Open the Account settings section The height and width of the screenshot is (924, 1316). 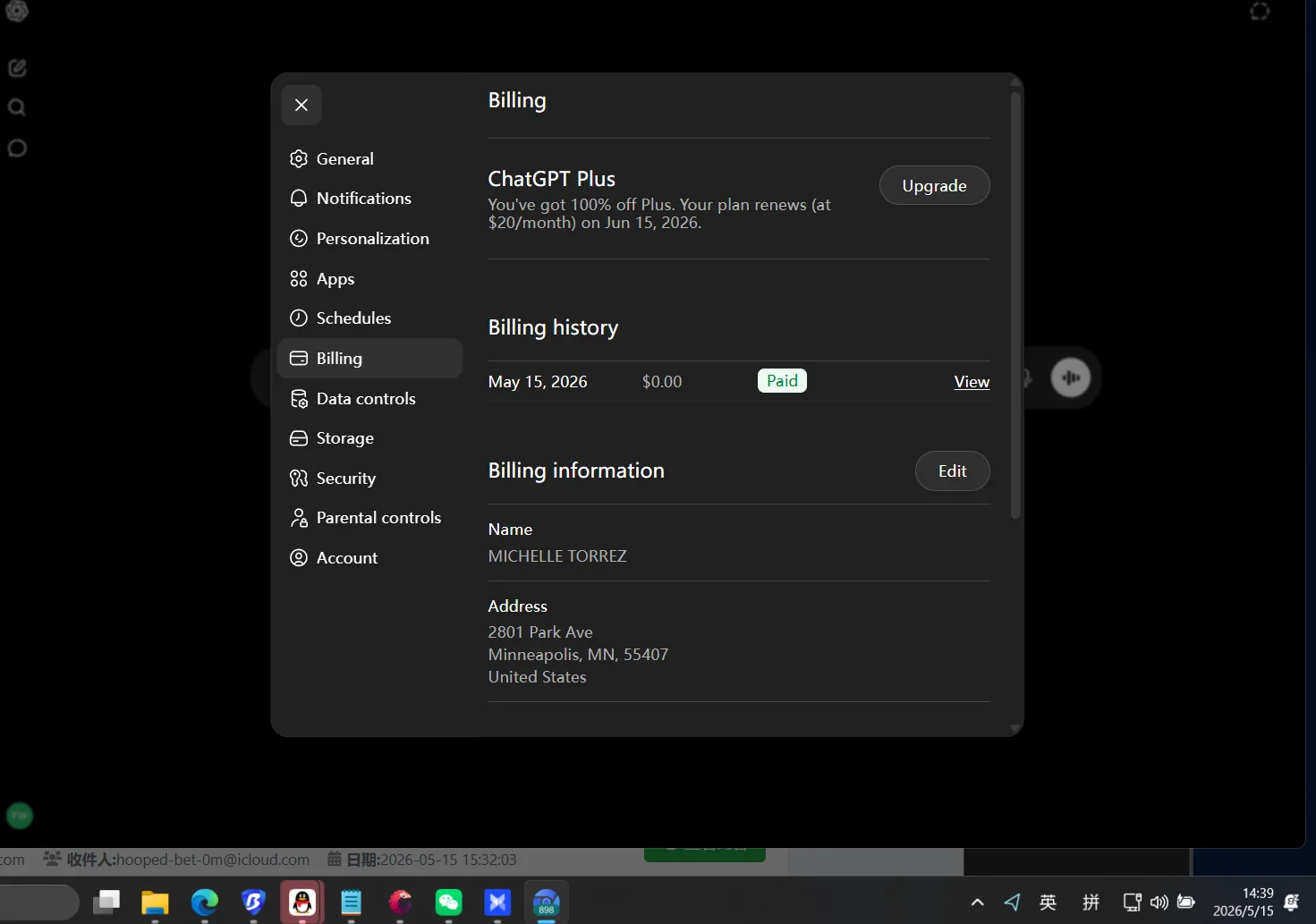[x=370, y=558]
